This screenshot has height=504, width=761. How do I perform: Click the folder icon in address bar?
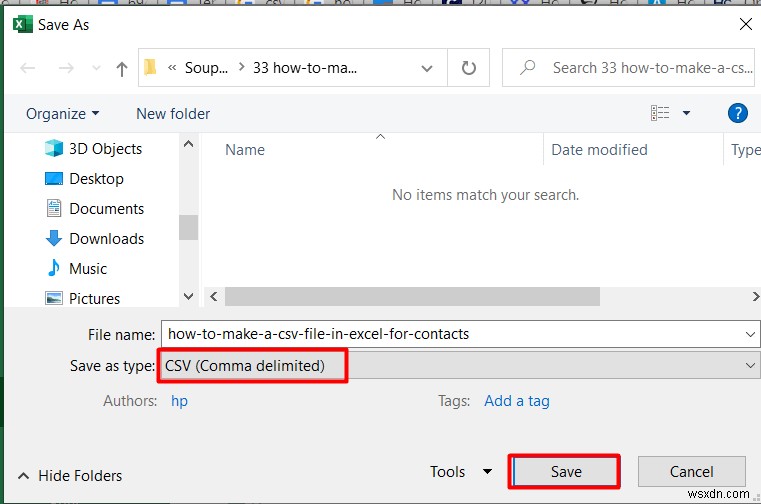pos(150,67)
